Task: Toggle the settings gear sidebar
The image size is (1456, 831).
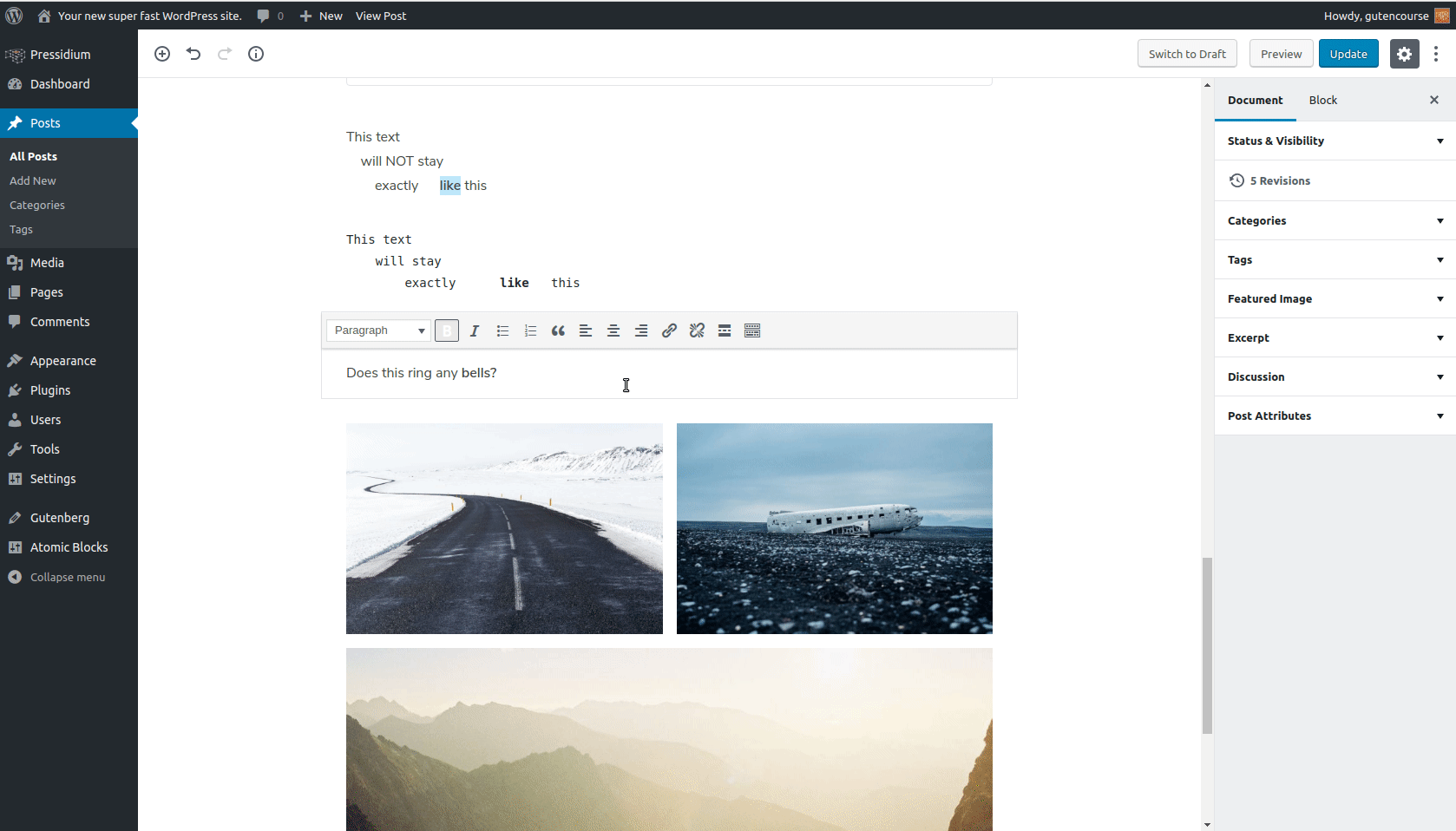Action: point(1404,54)
